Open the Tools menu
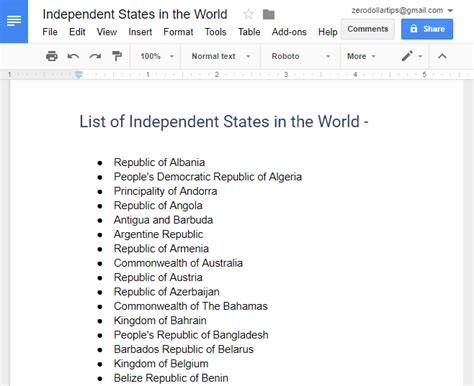 [215, 32]
